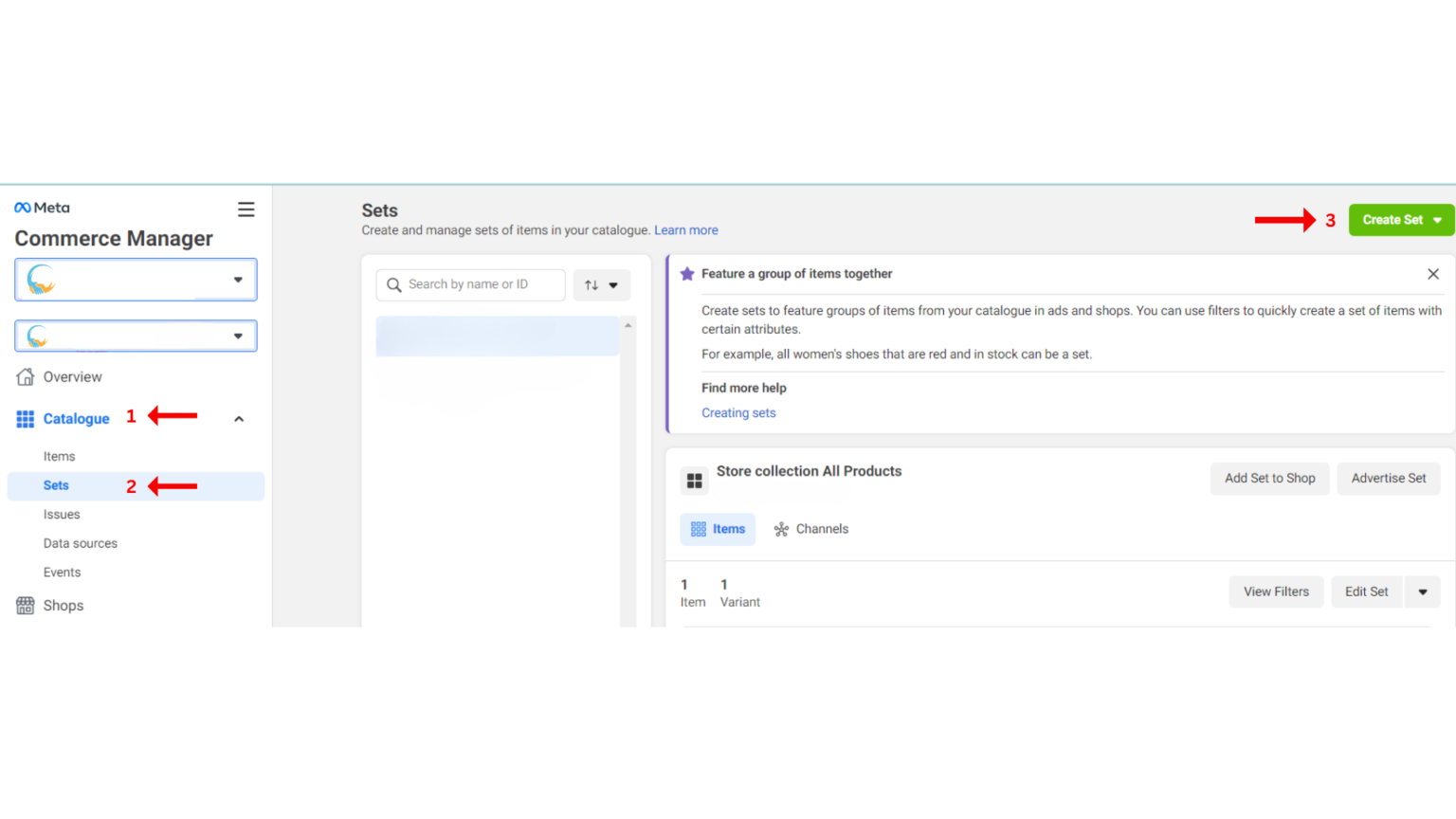Viewport: 1456px width, 819px height.
Task: Click the Meta logo in the sidebar
Action: click(x=41, y=207)
